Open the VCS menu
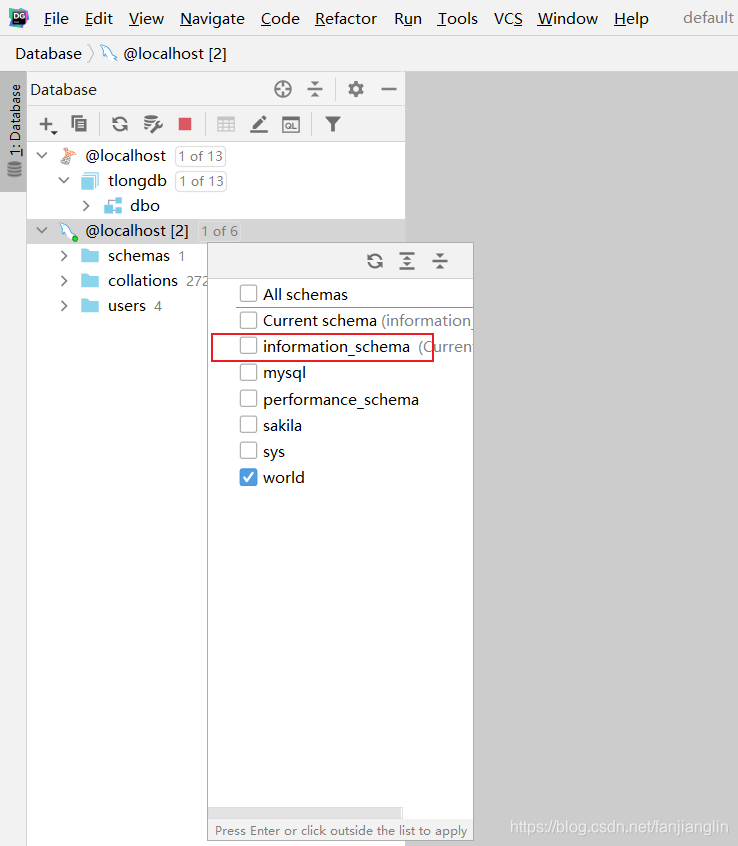 (x=508, y=19)
